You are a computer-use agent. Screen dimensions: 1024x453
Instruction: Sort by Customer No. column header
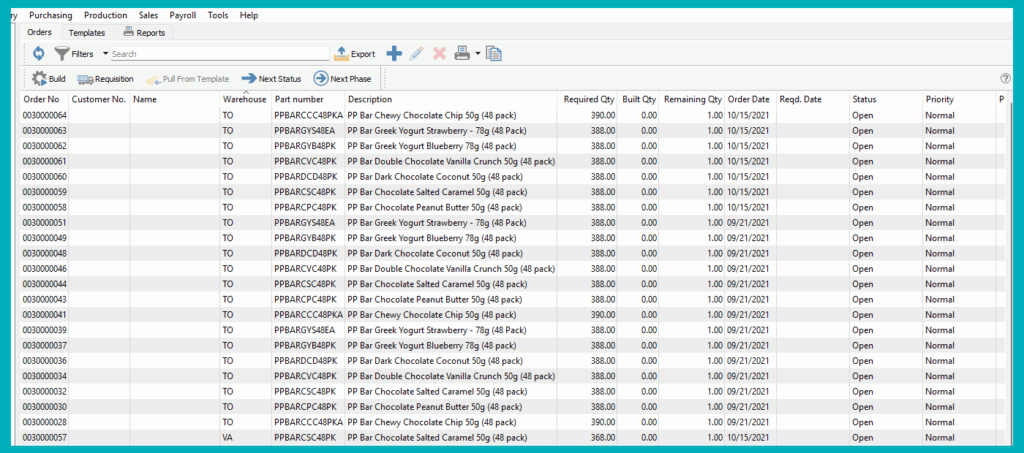99,100
